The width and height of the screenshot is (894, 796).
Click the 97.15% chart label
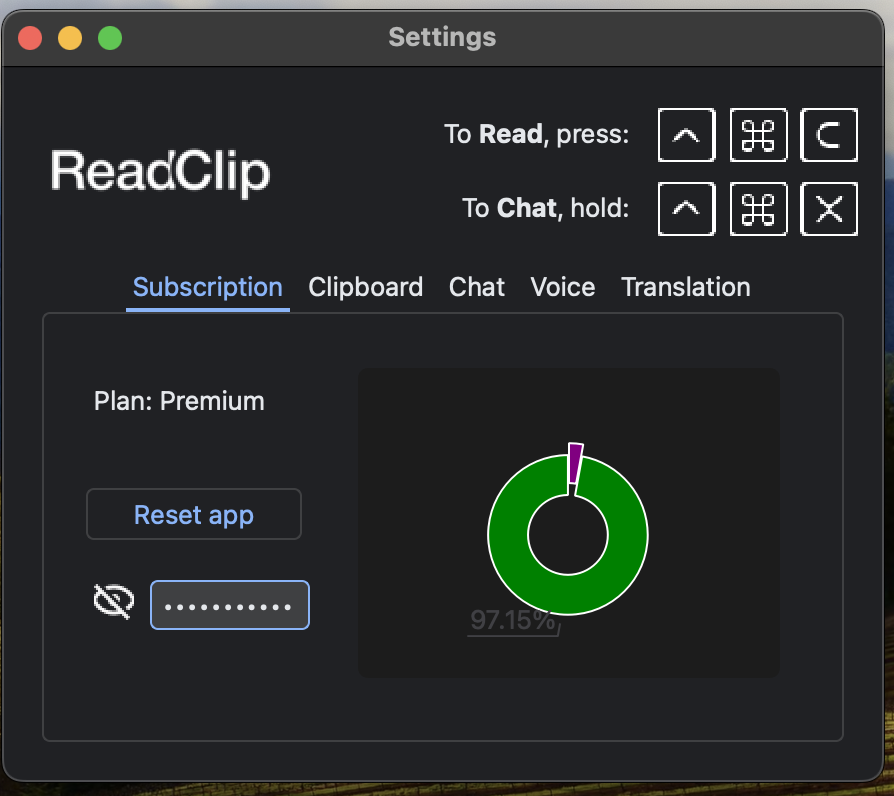513,620
